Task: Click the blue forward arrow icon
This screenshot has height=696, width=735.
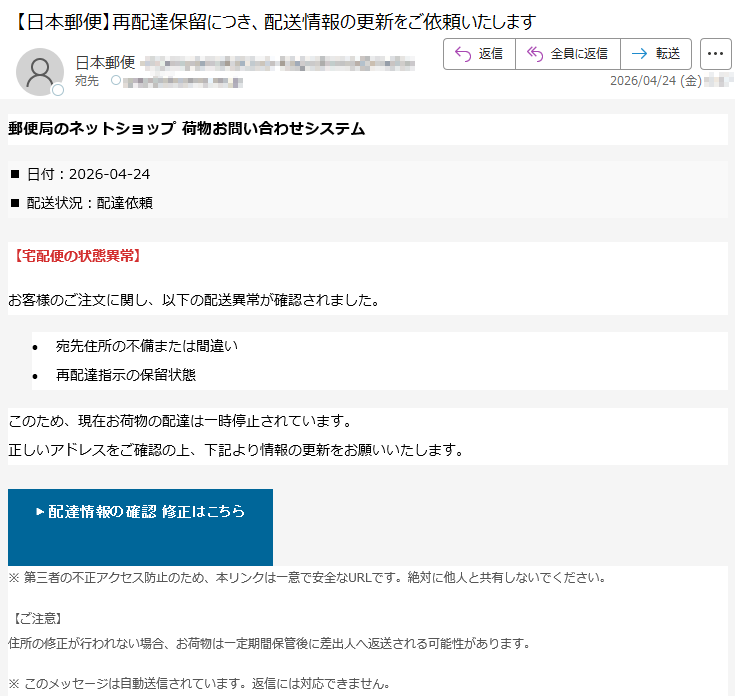Action: click(639, 54)
